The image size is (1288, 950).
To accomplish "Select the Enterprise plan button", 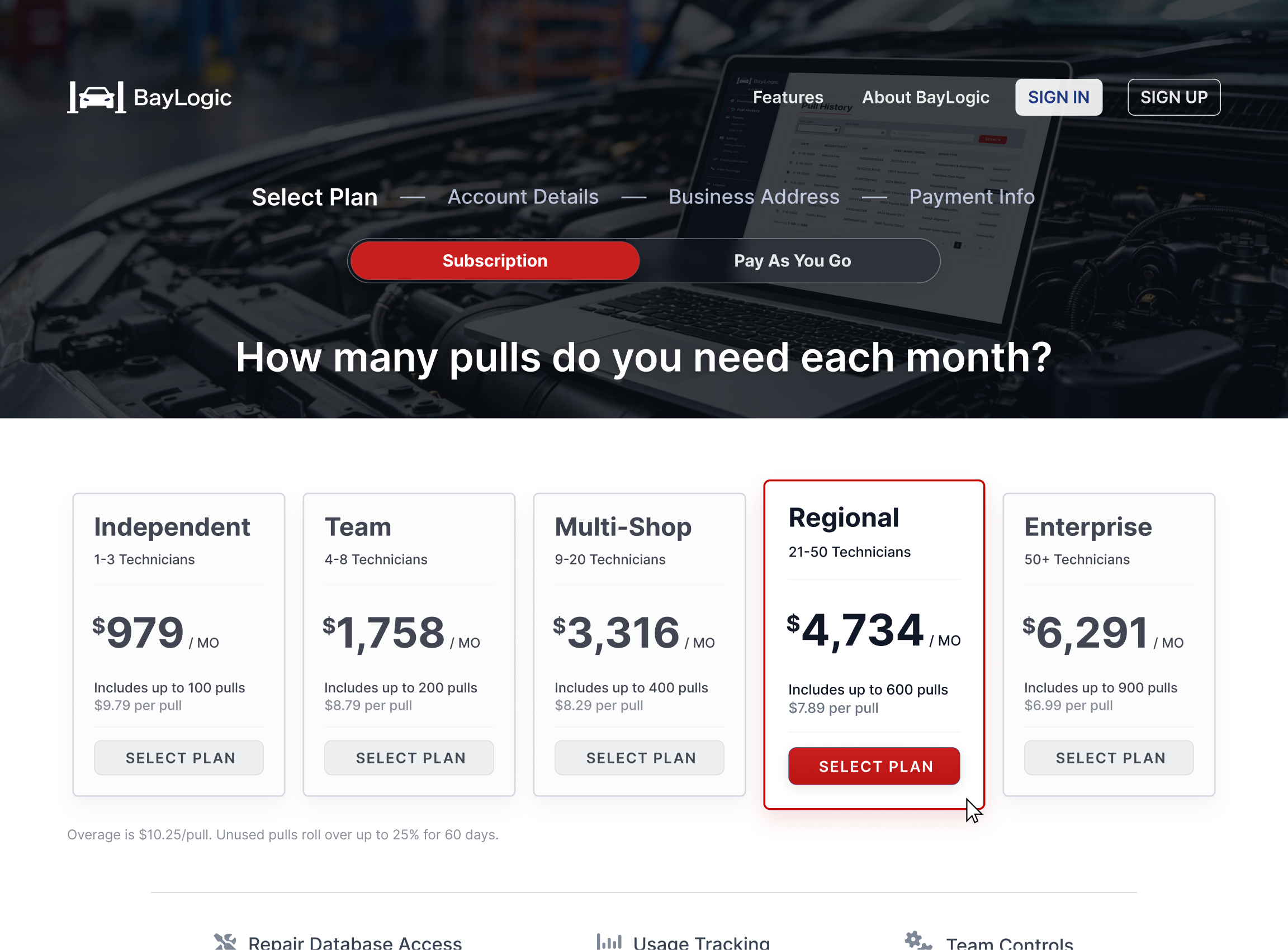I will click(1109, 757).
